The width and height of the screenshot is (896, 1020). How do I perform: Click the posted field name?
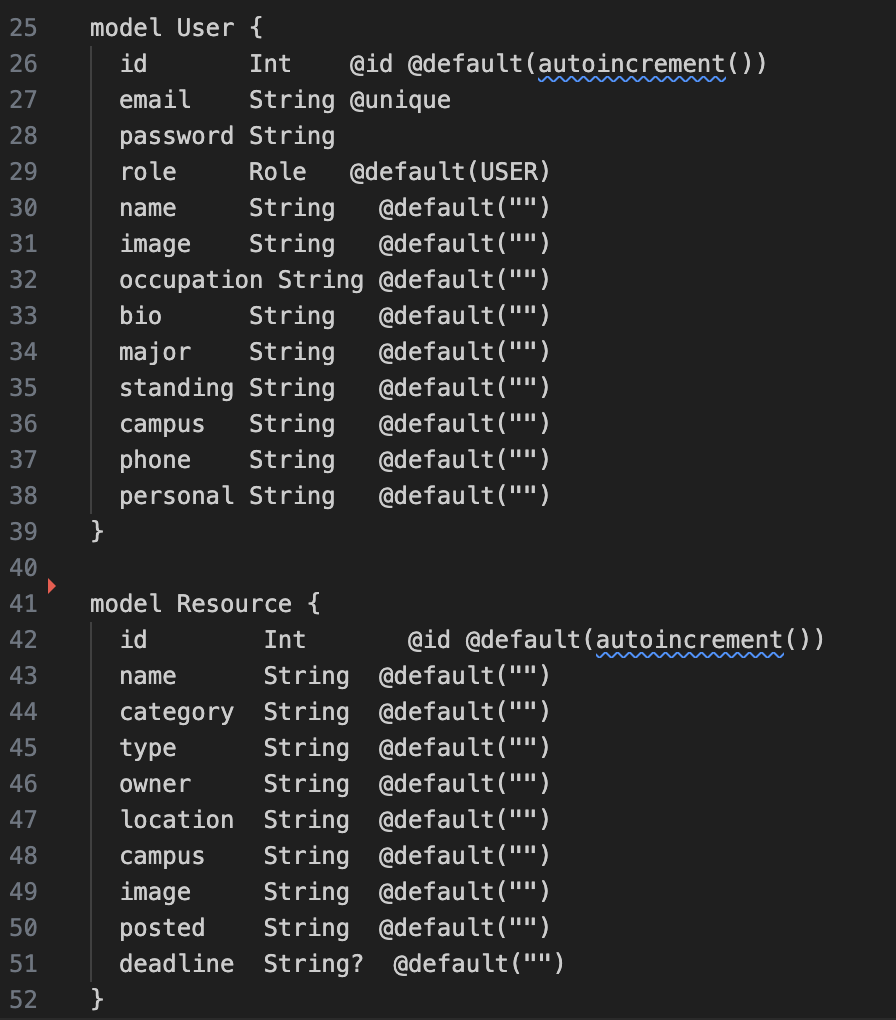[x=162, y=928]
